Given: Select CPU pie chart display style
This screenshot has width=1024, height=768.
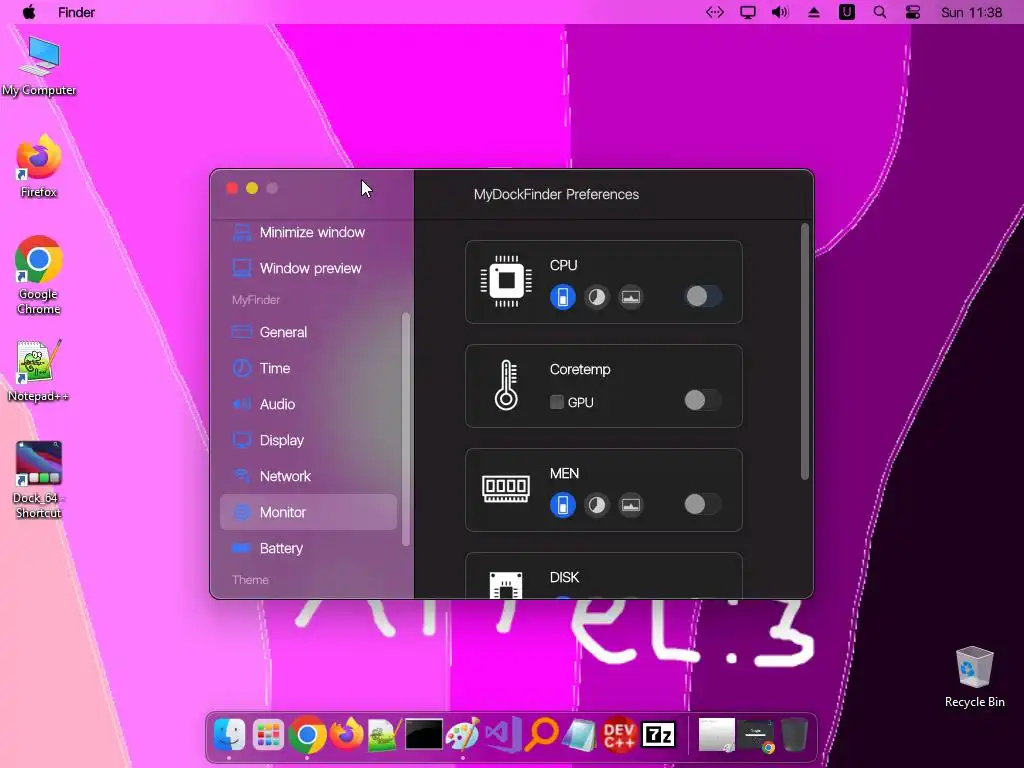Looking at the screenshot, I should pos(596,297).
